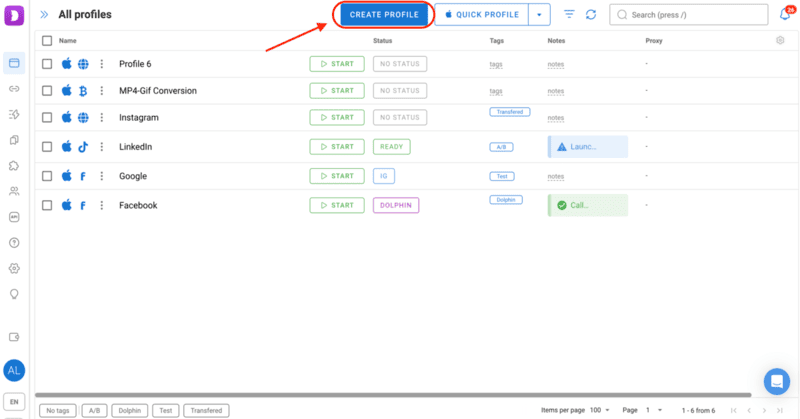Start the Profile 6 profile
800x419 pixels.
337,64
